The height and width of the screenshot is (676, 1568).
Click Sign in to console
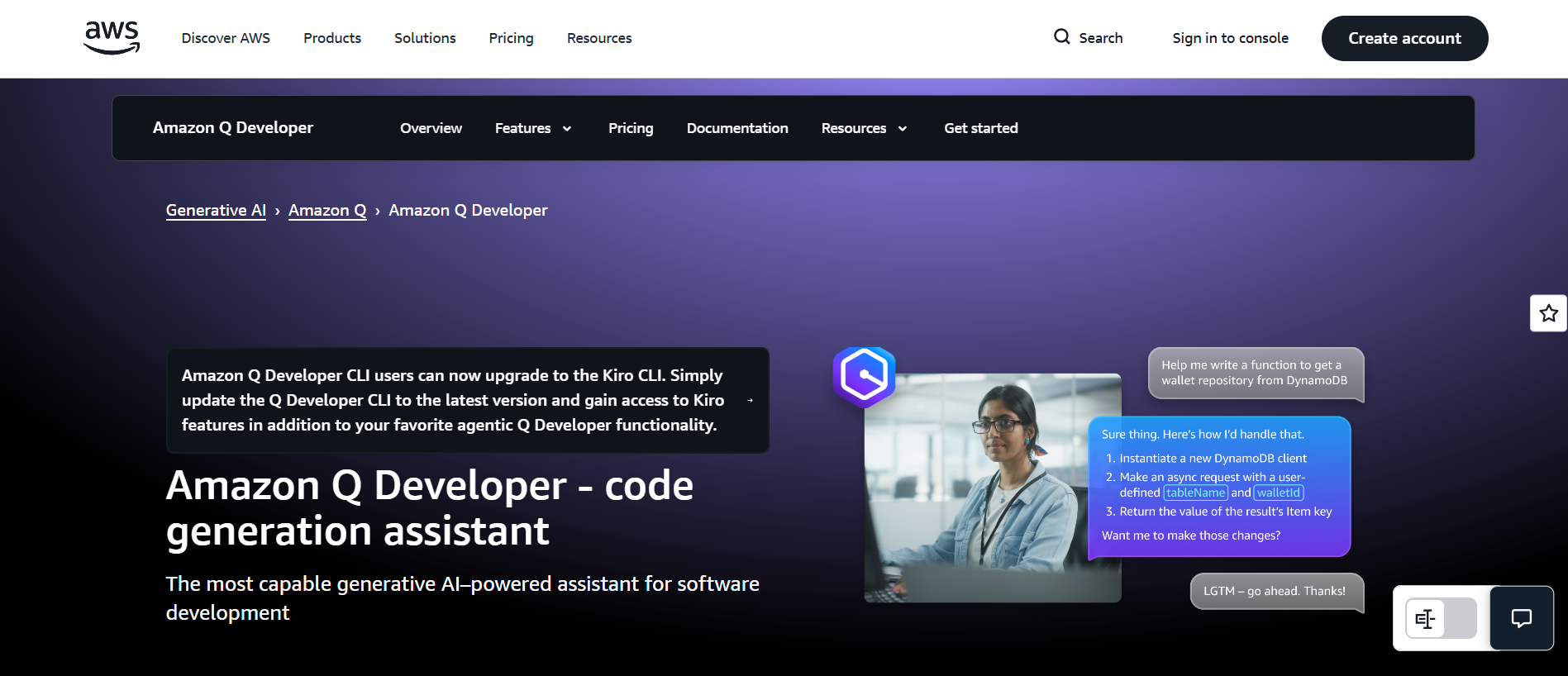pyautogui.click(x=1230, y=38)
